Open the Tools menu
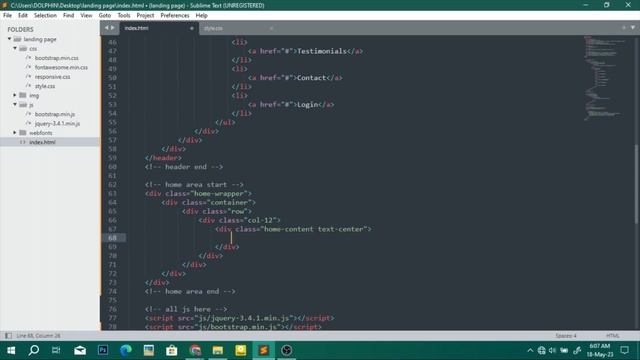The width and height of the screenshot is (640, 360). (124, 16)
